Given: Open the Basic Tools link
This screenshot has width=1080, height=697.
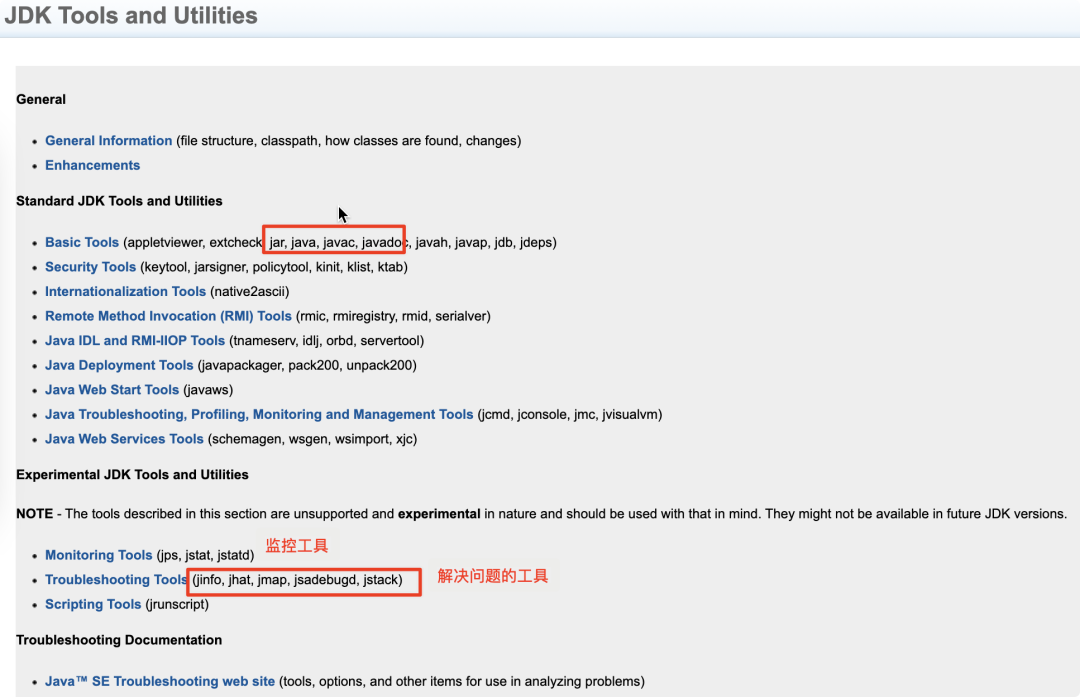Looking at the screenshot, I should pyautogui.click(x=82, y=242).
